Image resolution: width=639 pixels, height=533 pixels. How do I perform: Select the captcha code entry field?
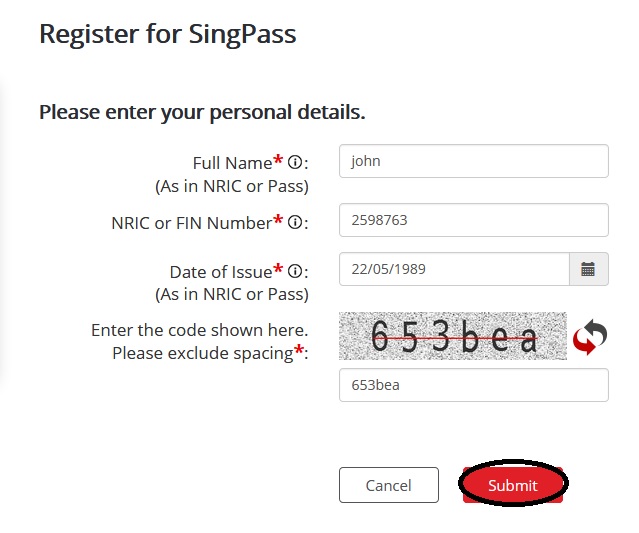point(474,385)
